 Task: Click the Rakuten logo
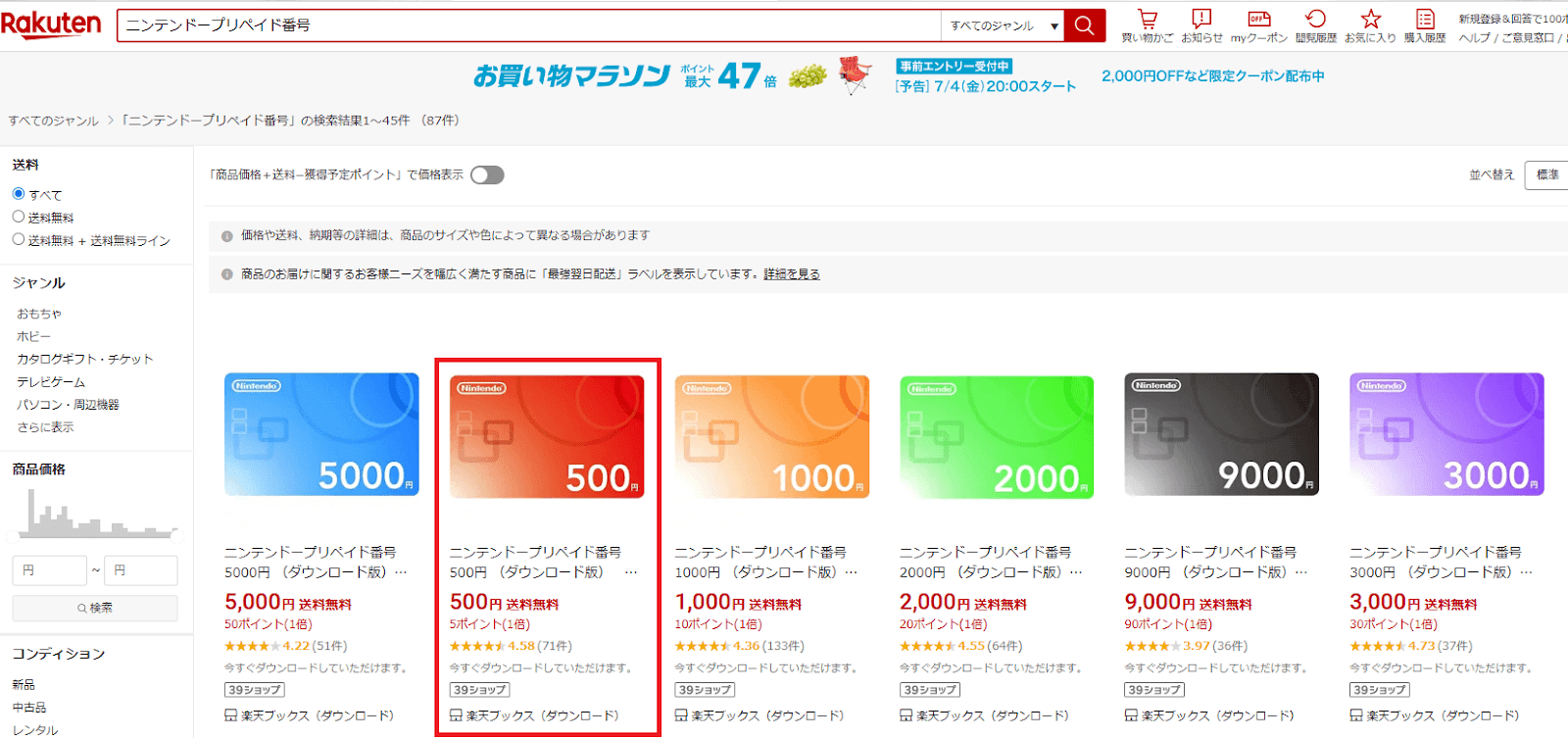tap(51, 24)
